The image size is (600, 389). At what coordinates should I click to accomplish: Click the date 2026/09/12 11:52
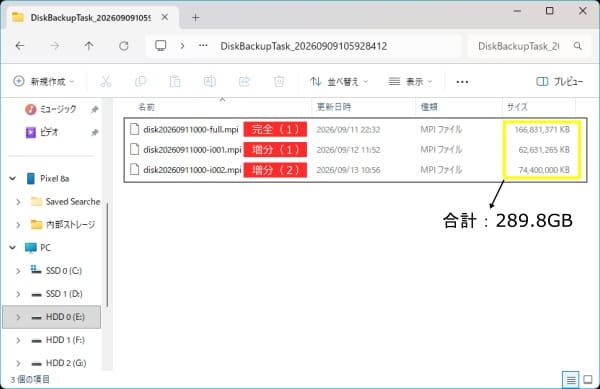pyautogui.click(x=348, y=150)
